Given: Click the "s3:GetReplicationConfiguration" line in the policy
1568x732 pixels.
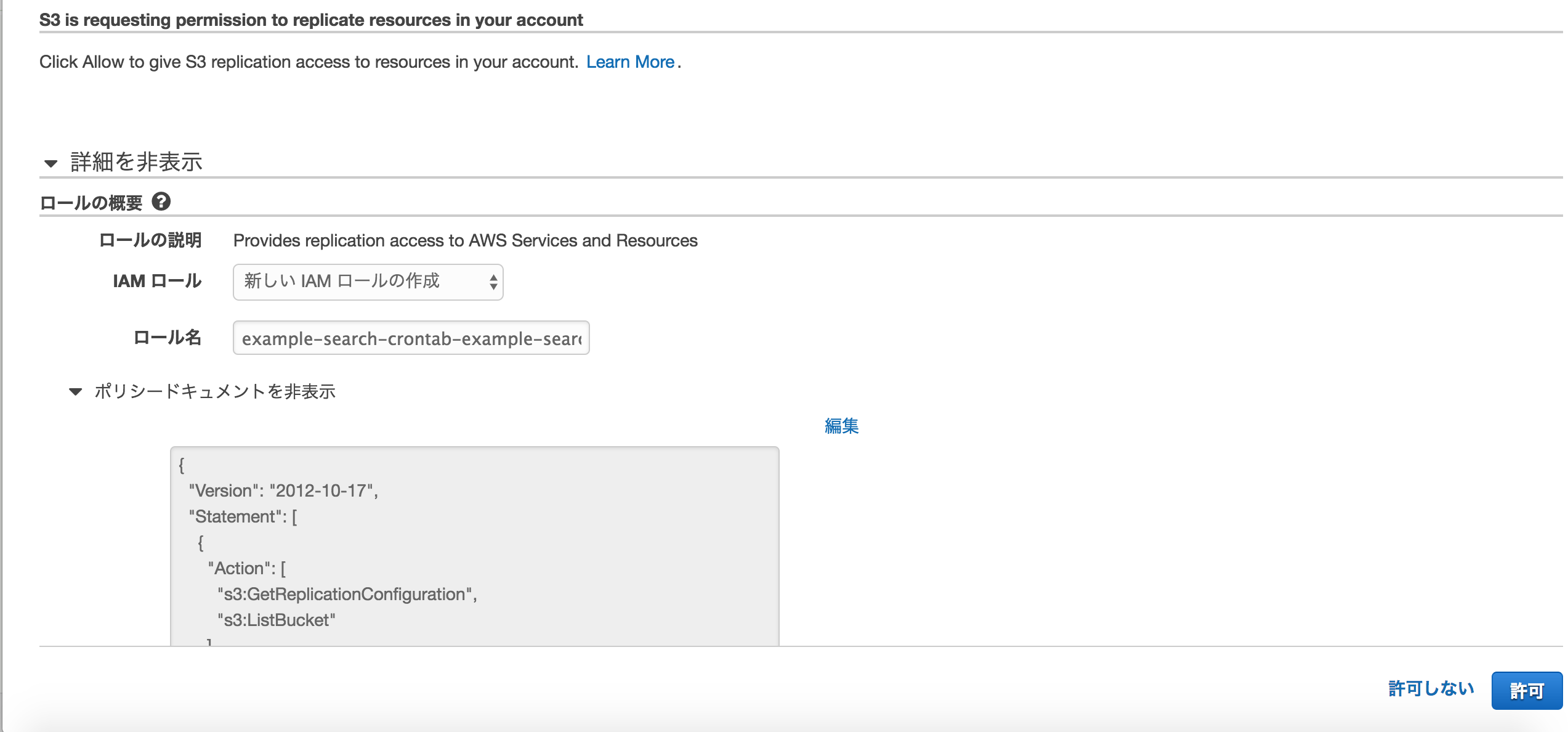Looking at the screenshot, I should 347,594.
